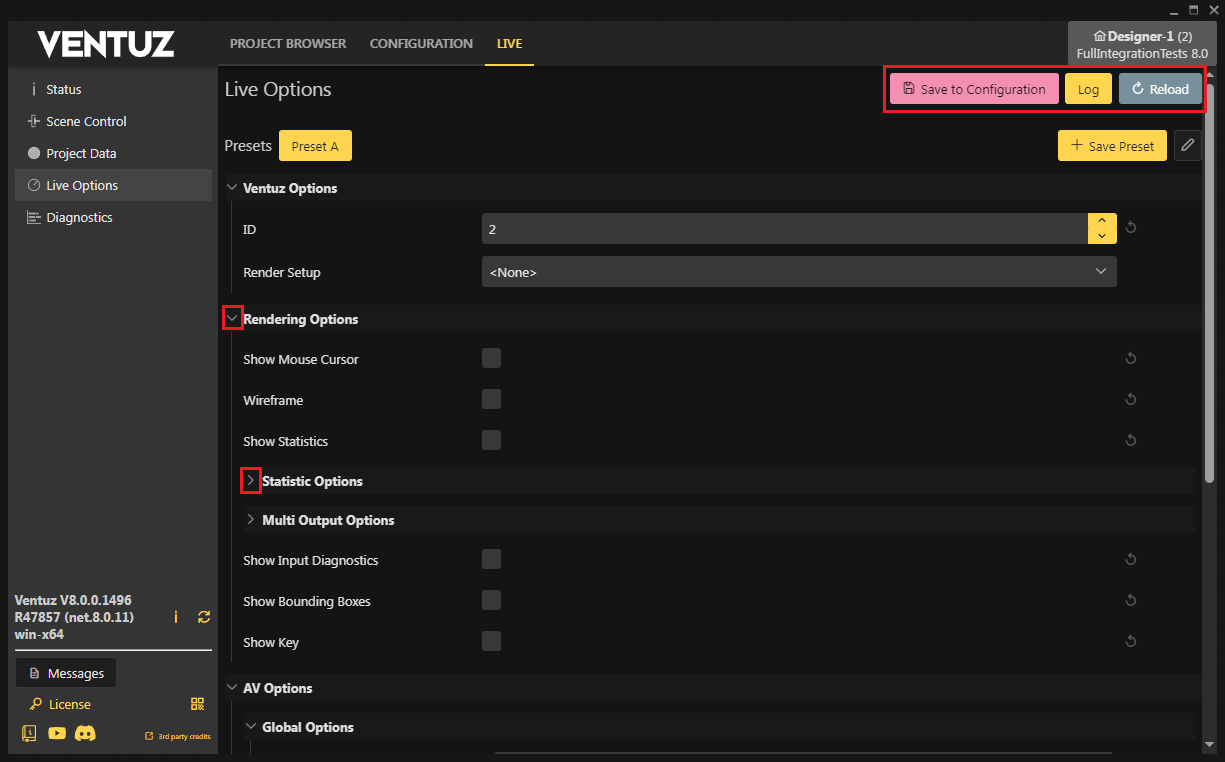This screenshot has width=1225, height=762.
Task: Click the Save to Configuration button
Action: tap(973, 89)
